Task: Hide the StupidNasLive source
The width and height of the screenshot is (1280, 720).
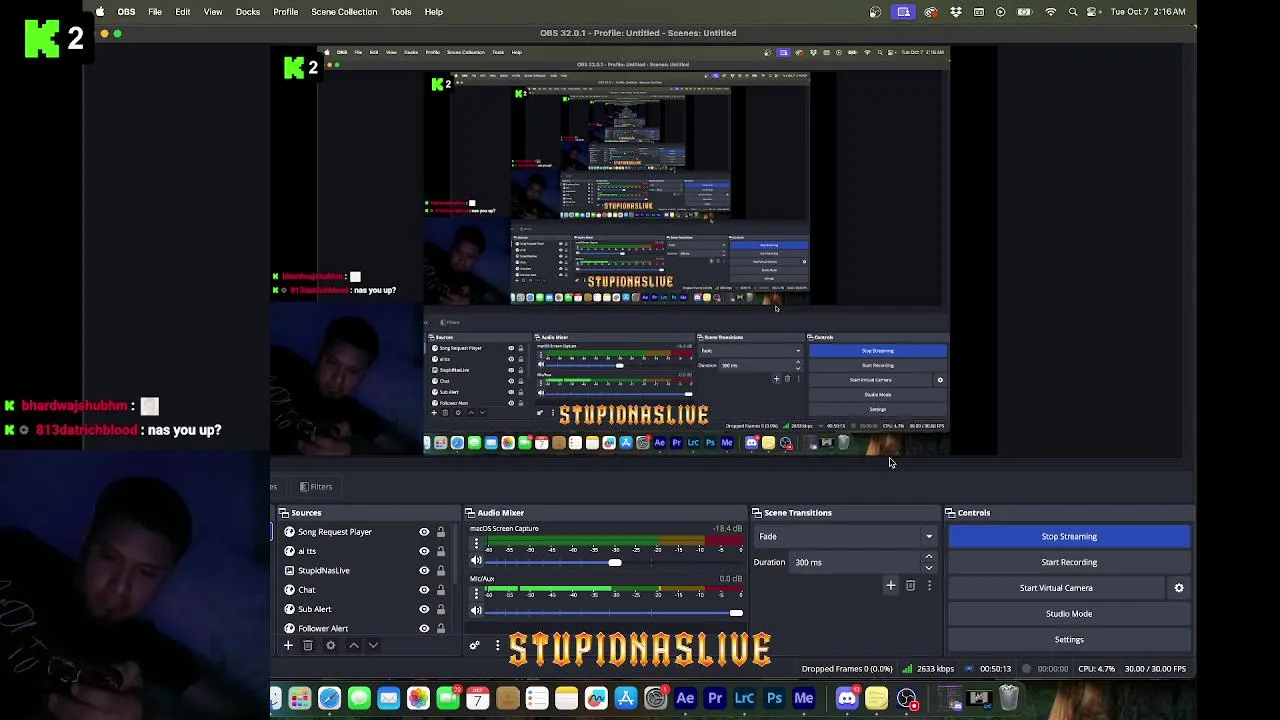Action: pyautogui.click(x=424, y=570)
